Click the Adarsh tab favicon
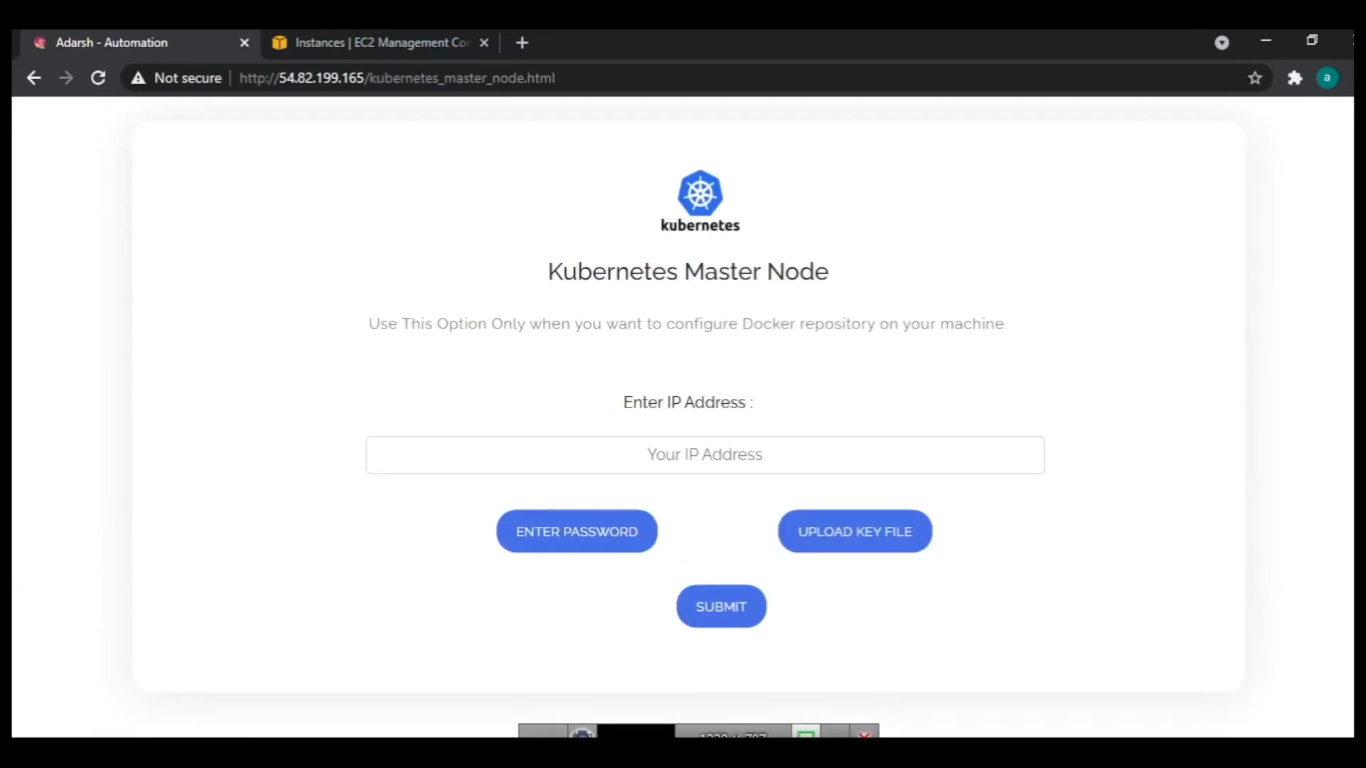 click(x=40, y=43)
